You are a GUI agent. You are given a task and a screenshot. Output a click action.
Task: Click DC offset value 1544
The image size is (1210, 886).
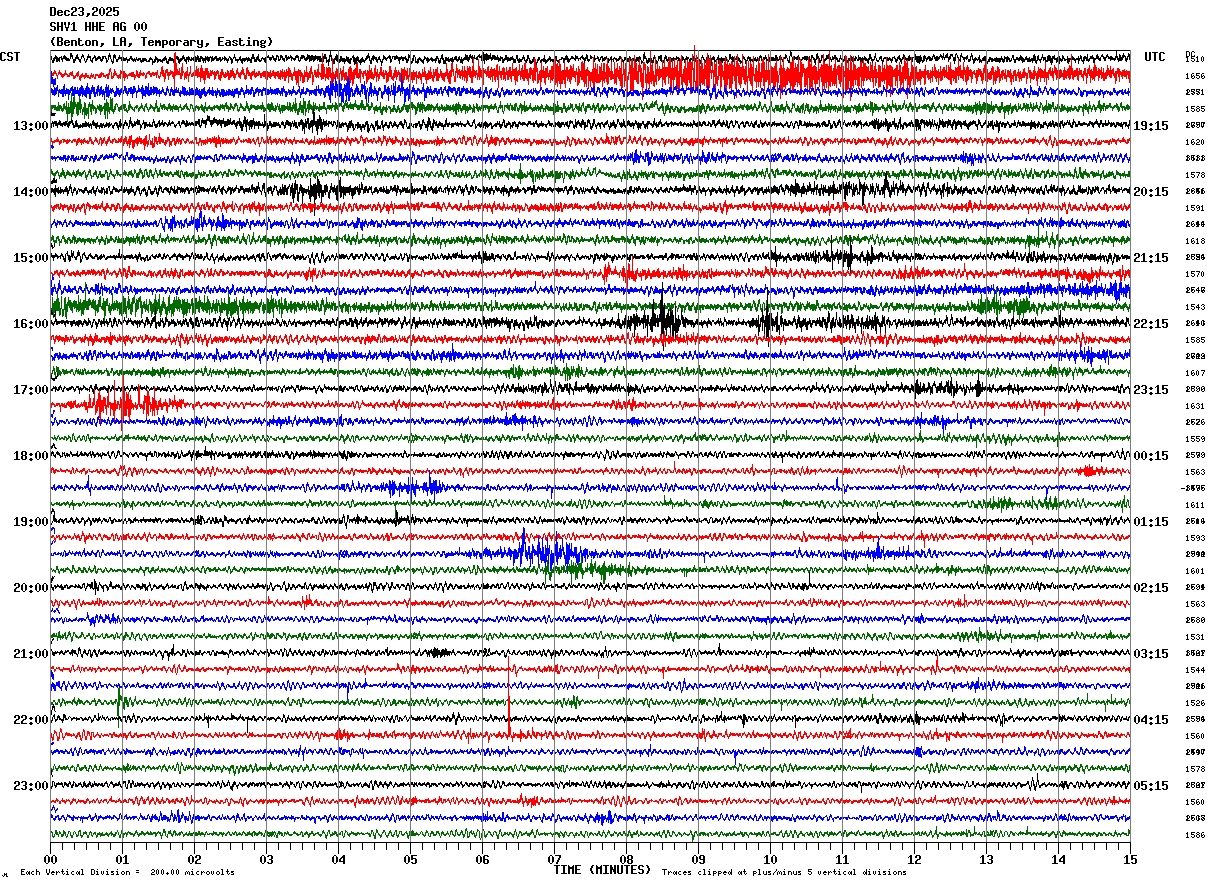point(1195,670)
